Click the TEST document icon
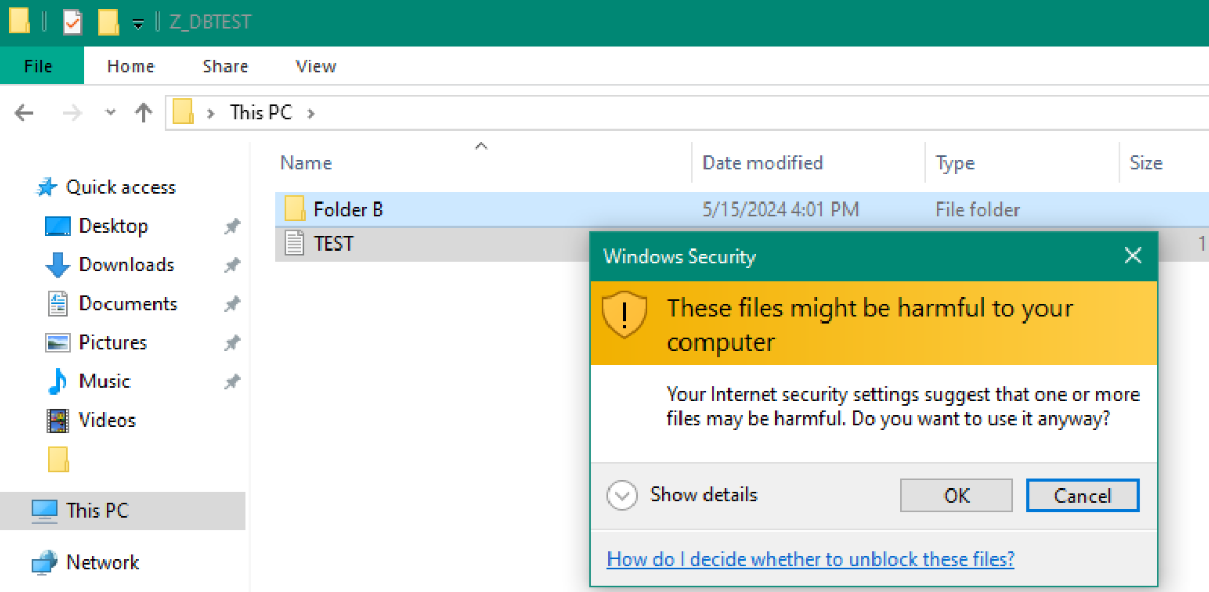1209x592 pixels. click(x=294, y=242)
